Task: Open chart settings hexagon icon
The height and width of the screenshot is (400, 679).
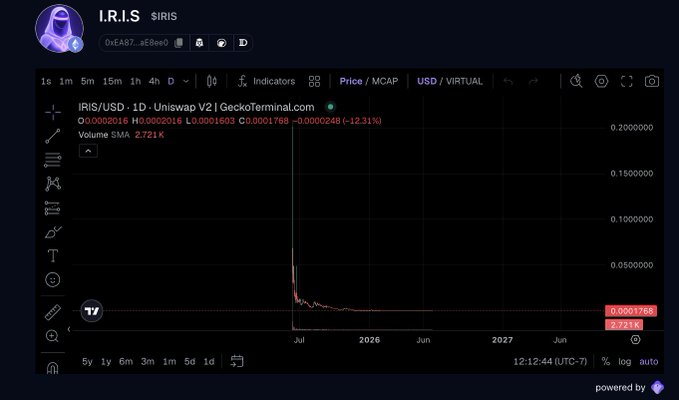Action: pos(601,81)
